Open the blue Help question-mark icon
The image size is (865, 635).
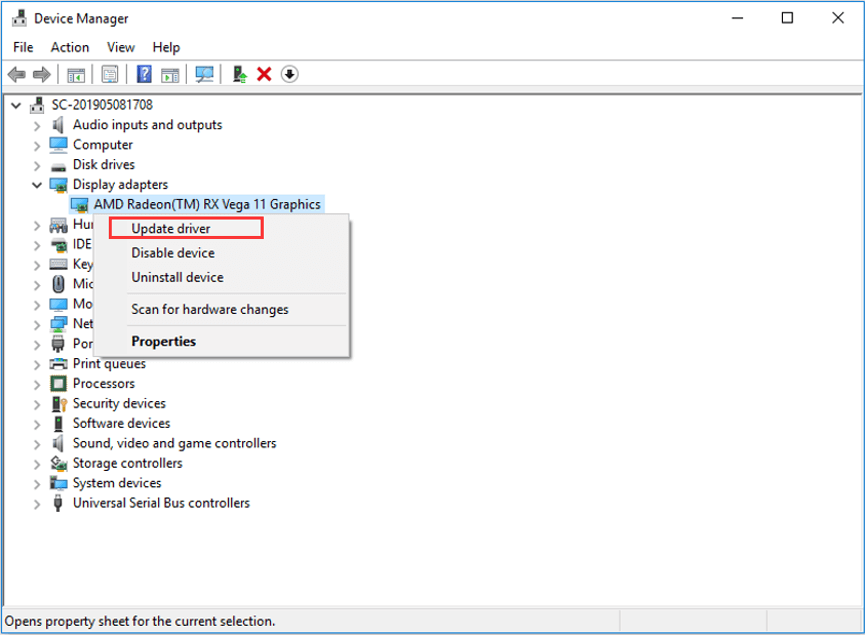[144, 74]
